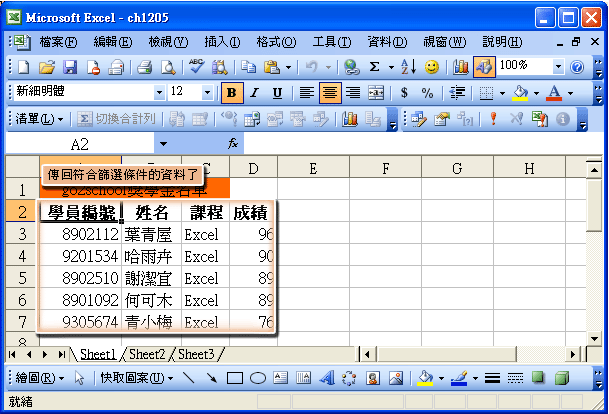Click the fill color paint bucket swatch

coord(517,92)
